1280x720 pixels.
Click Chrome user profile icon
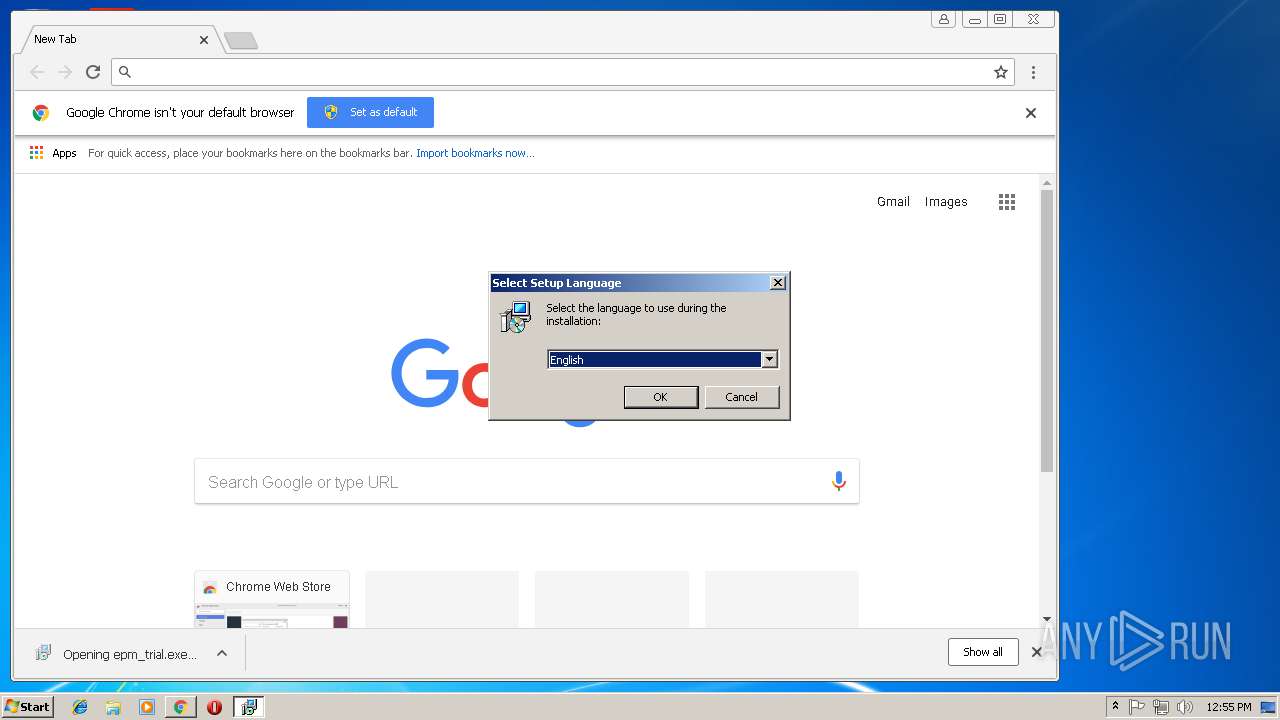coord(943,19)
